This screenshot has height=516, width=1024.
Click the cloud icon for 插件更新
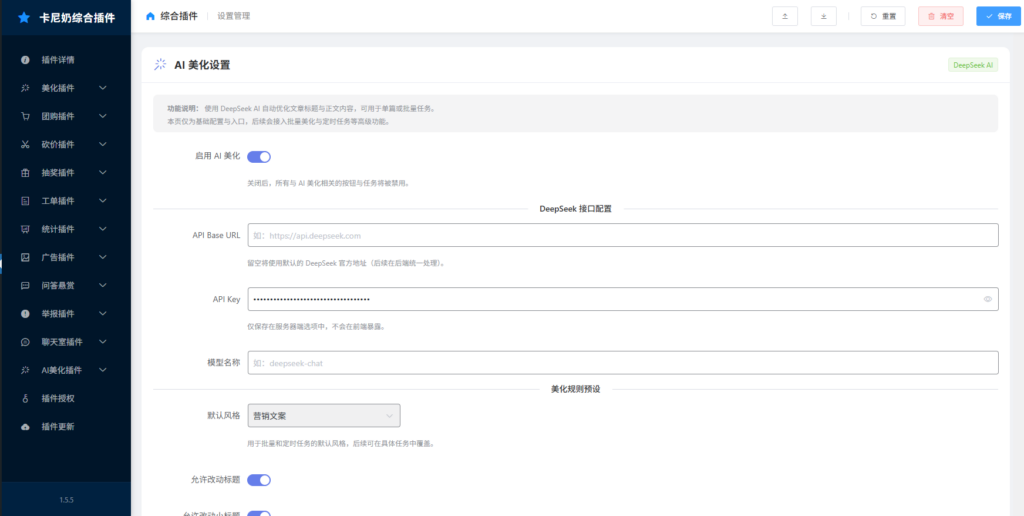[25, 426]
